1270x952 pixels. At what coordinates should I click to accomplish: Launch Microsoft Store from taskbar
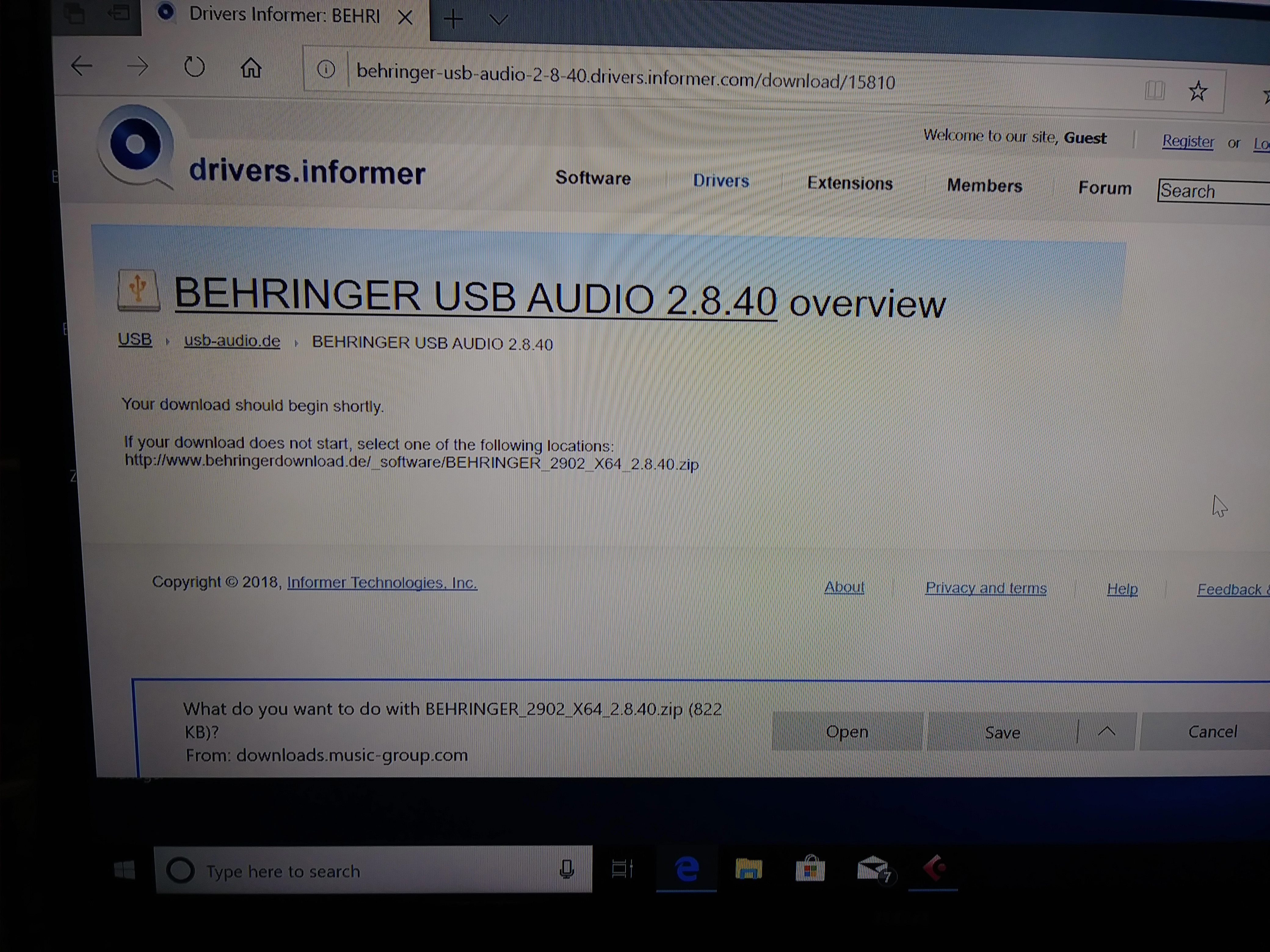pos(810,869)
